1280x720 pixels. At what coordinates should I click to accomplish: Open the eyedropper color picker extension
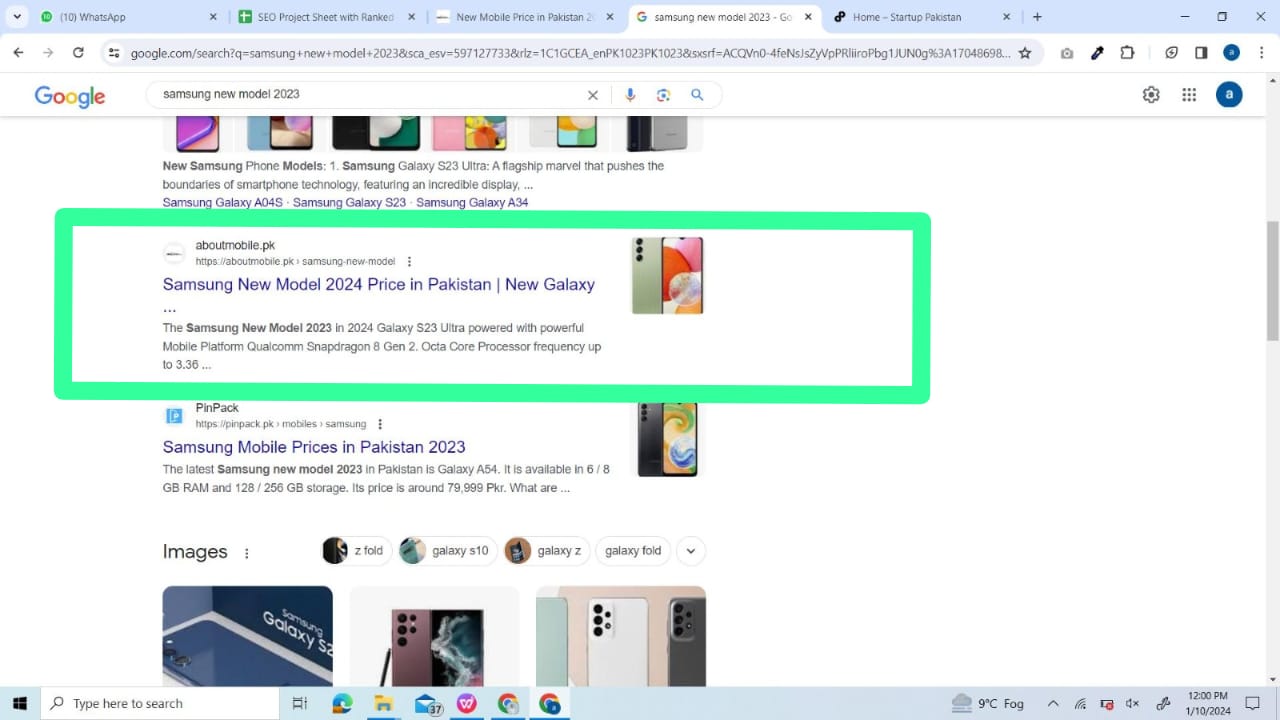pos(1097,53)
